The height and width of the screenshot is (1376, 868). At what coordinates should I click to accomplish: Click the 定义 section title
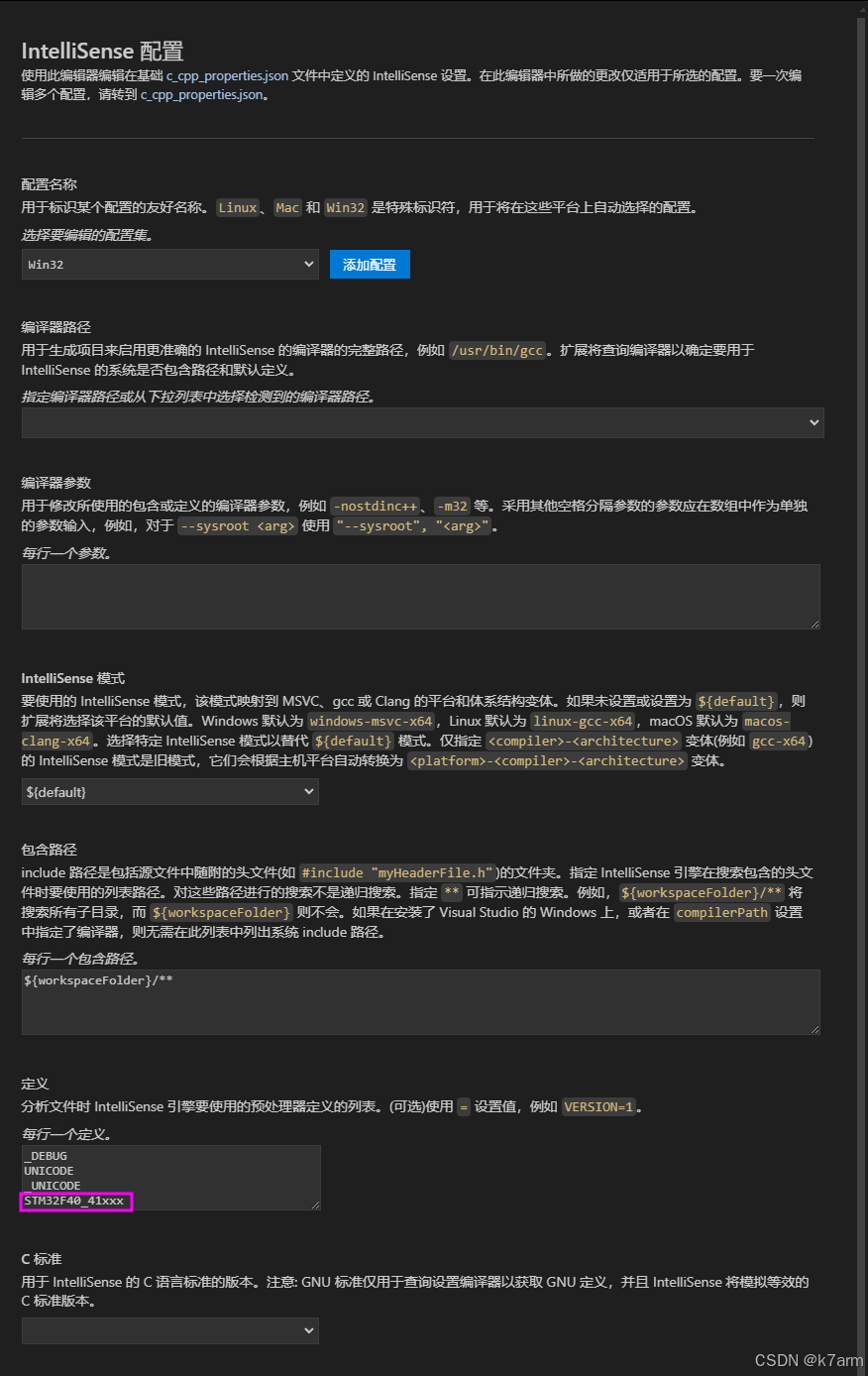coord(36,1084)
